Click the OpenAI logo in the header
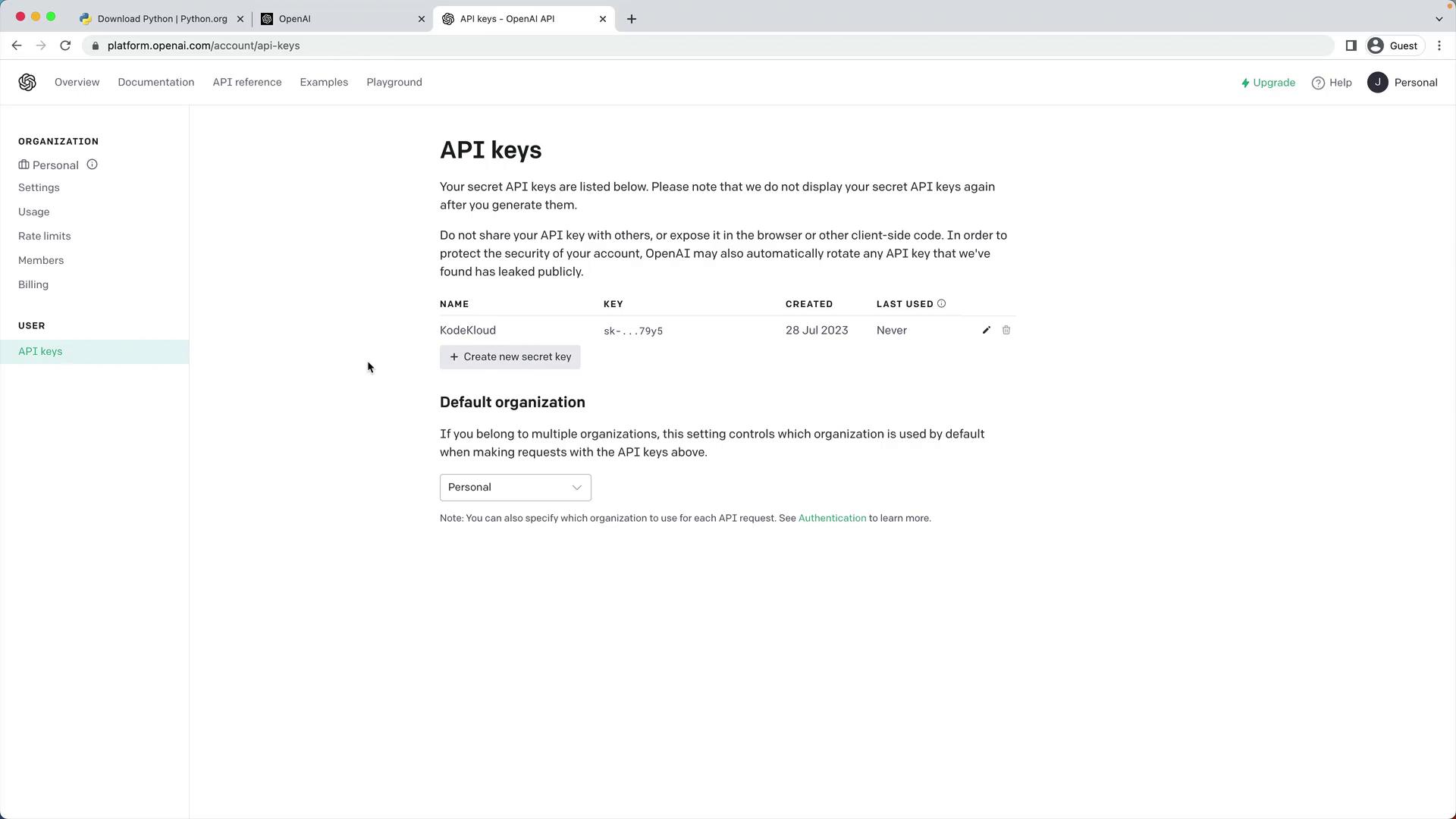Viewport: 1456px width, 819px height. click(x=27, y=83)
